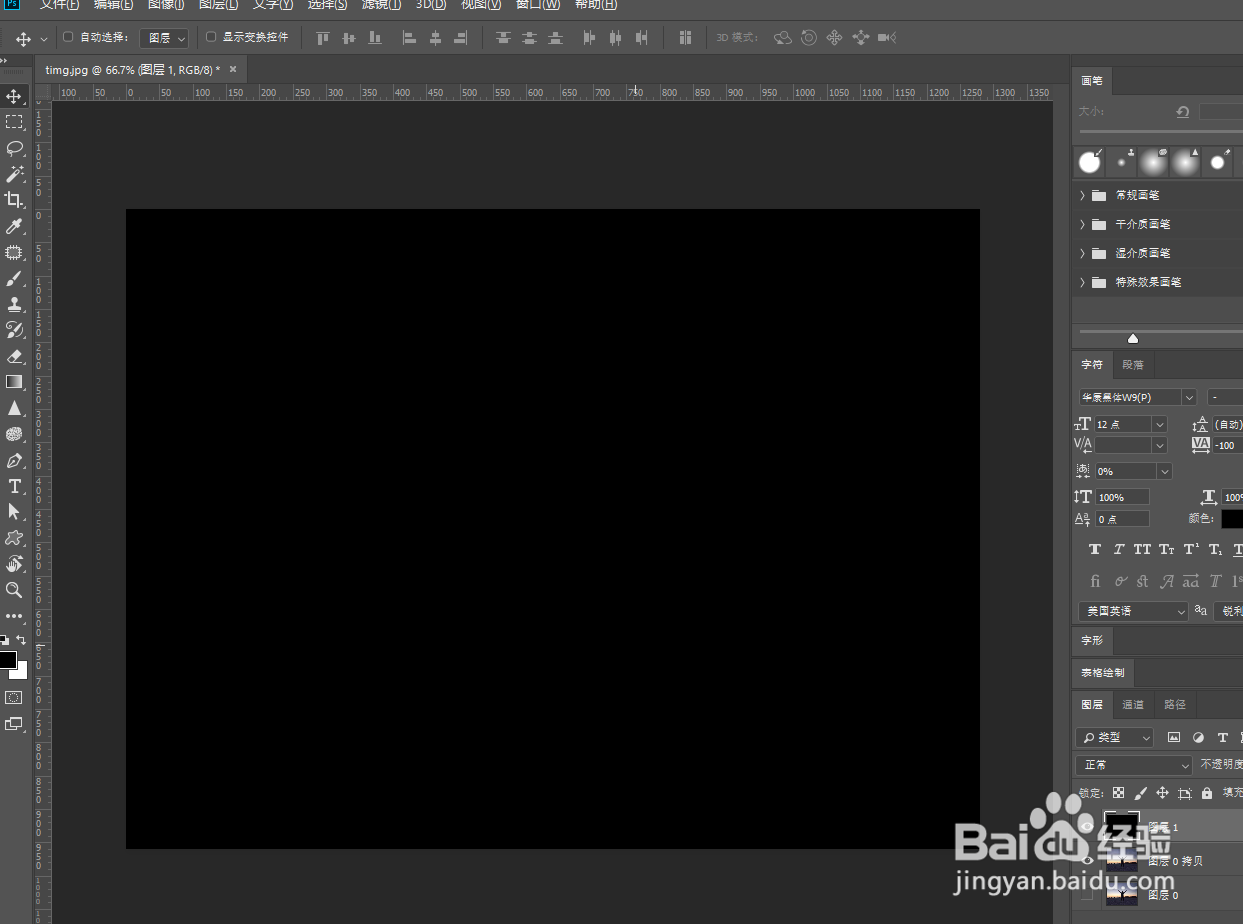
Task: Expand the 常规画笔 brush folder
Action: coord(1083,195)
